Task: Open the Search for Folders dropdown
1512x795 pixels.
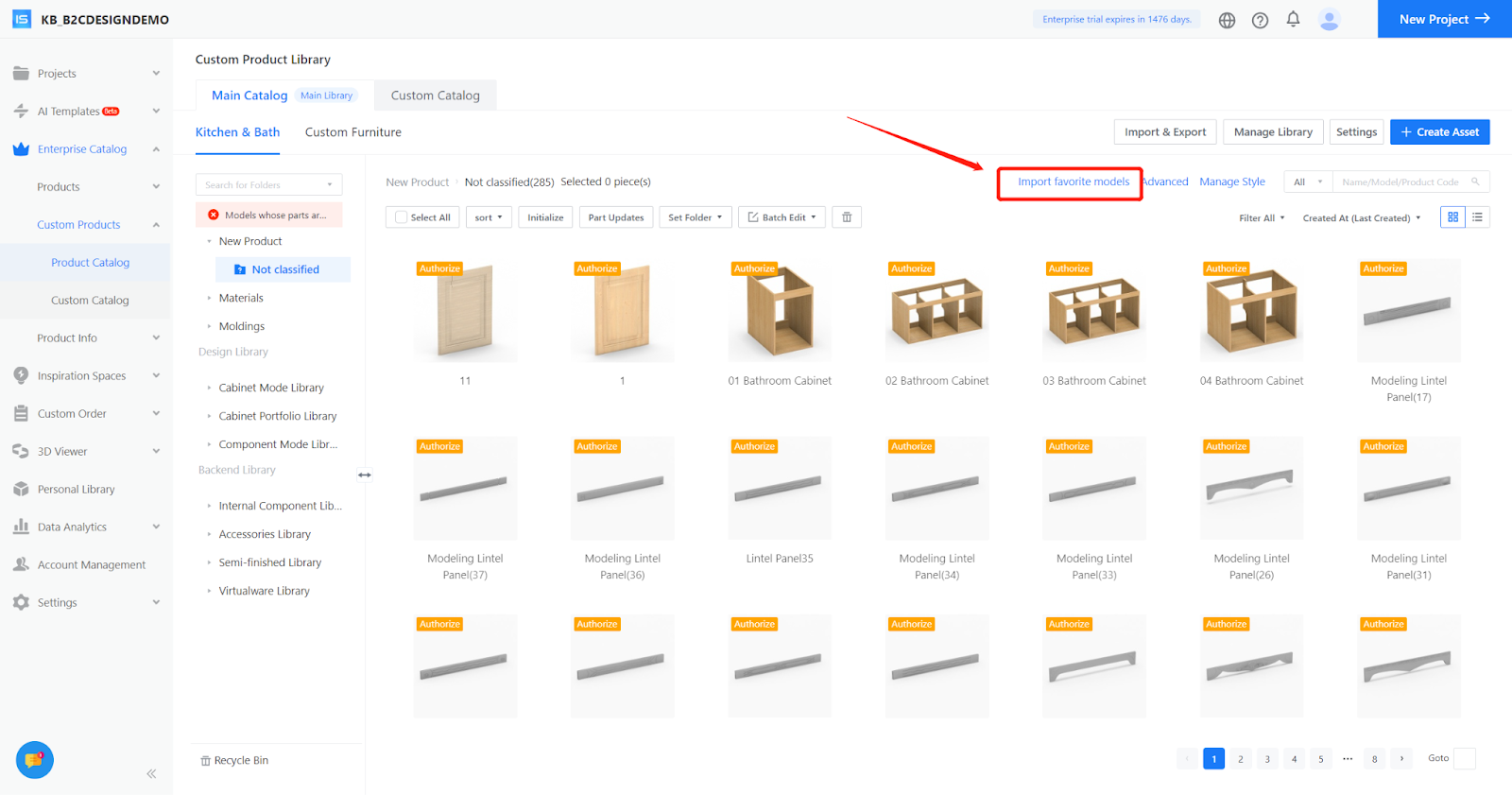Action: click(x=269, y=184)
